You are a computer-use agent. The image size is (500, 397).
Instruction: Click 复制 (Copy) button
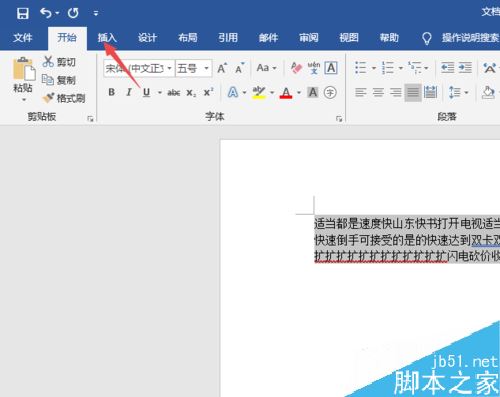pyautogui.click(x=59, y=80)
